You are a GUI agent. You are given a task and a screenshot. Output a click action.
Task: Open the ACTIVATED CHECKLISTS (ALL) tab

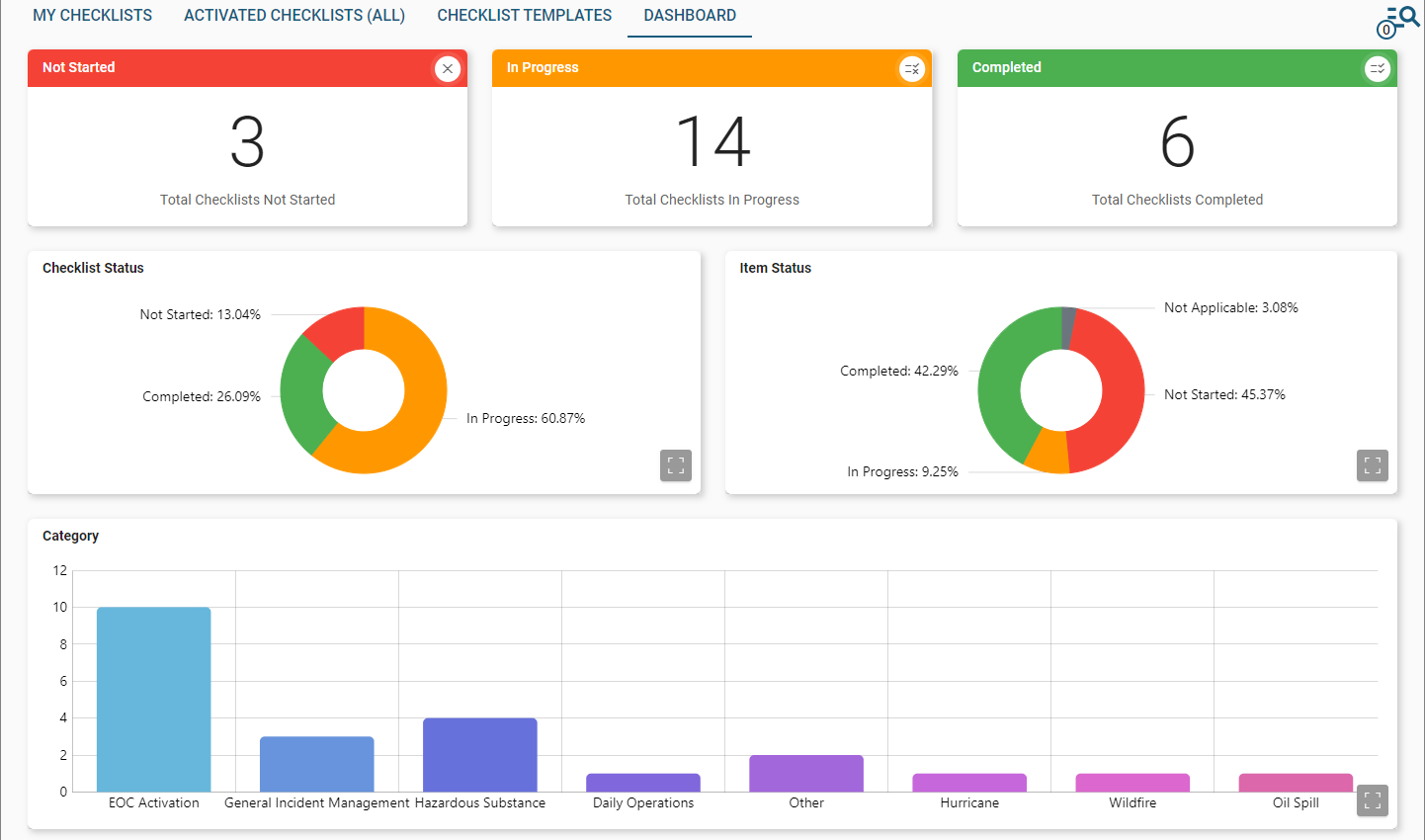pyautogui.click(x=293, y=15)
